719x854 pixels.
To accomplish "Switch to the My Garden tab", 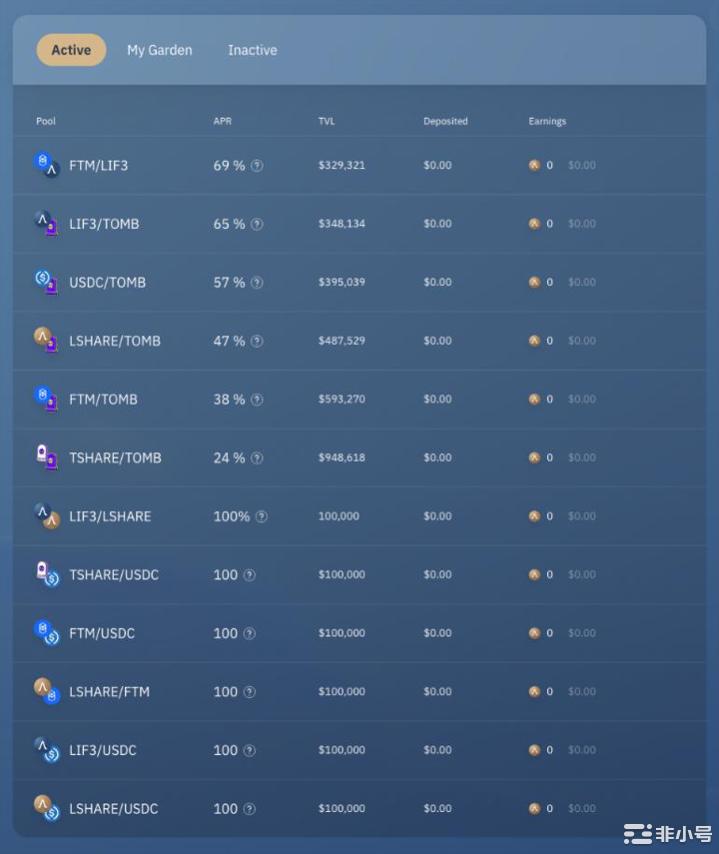I will pyautogui.click(x=159, y=50).
